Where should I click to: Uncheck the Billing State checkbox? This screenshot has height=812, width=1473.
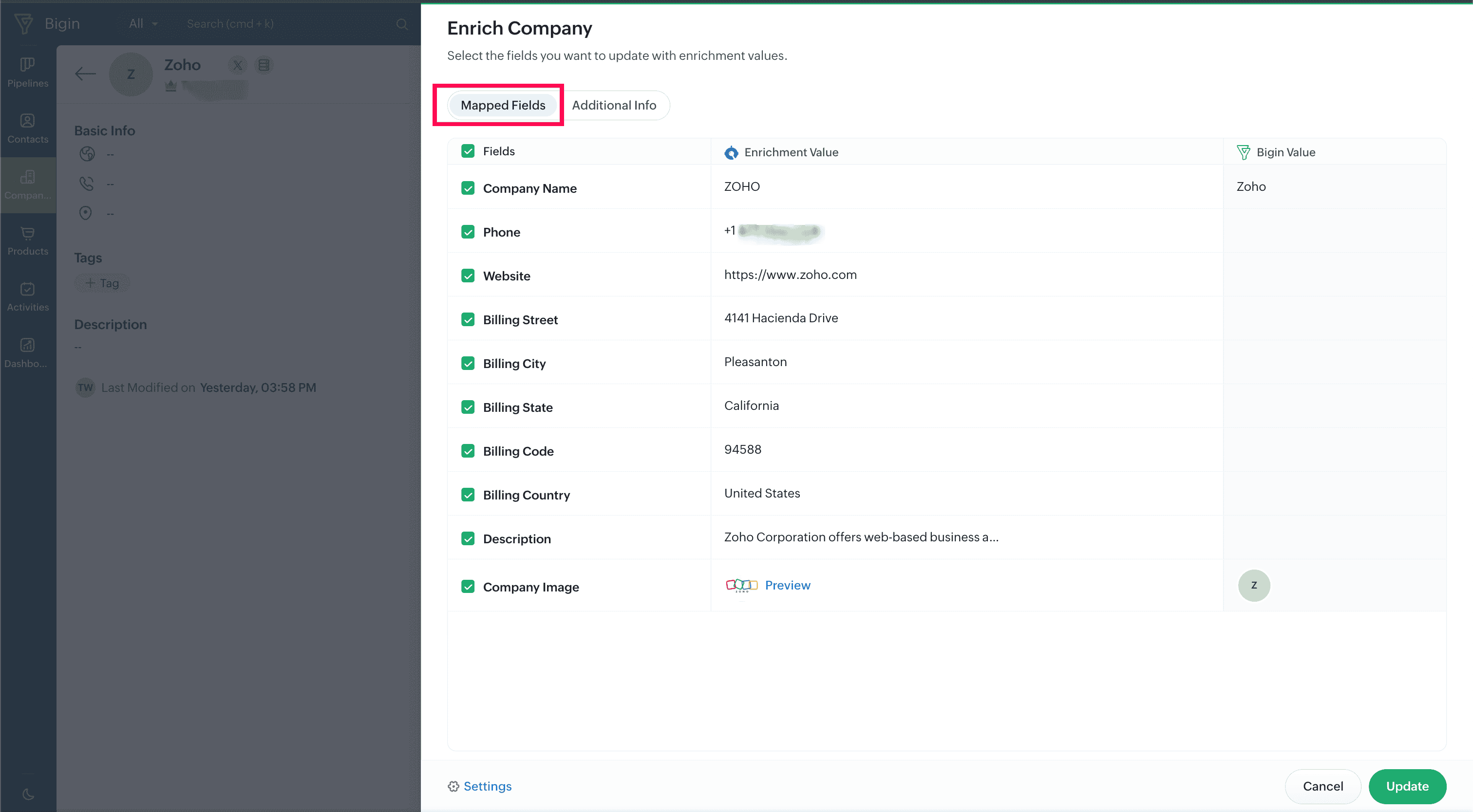point(468,407)
